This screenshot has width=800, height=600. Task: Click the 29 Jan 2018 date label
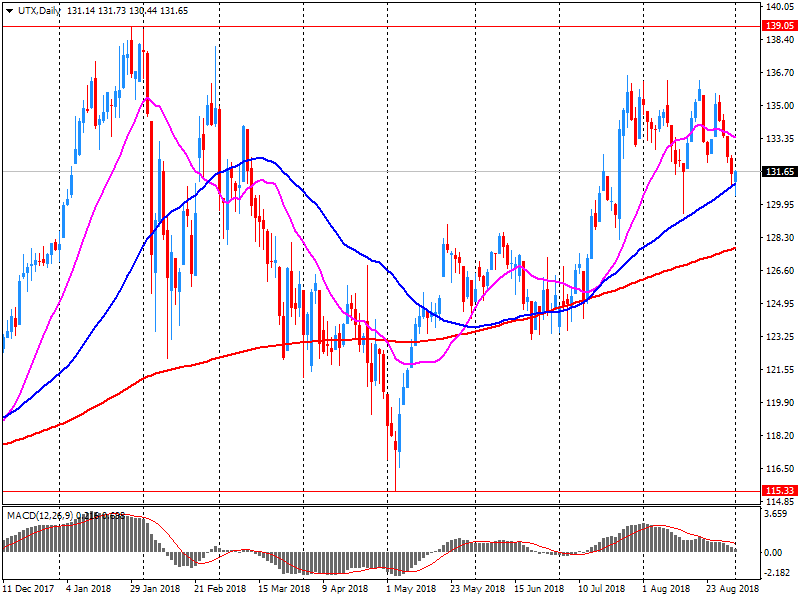click(155, 589)
